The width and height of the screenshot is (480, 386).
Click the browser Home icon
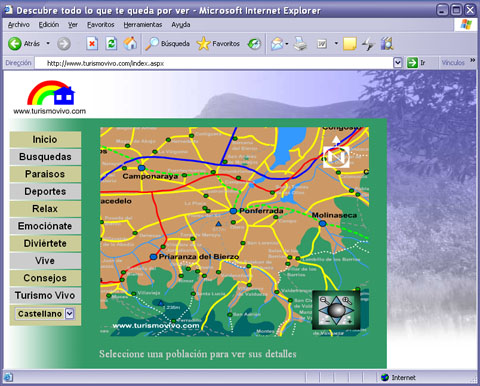click(130, 43)
